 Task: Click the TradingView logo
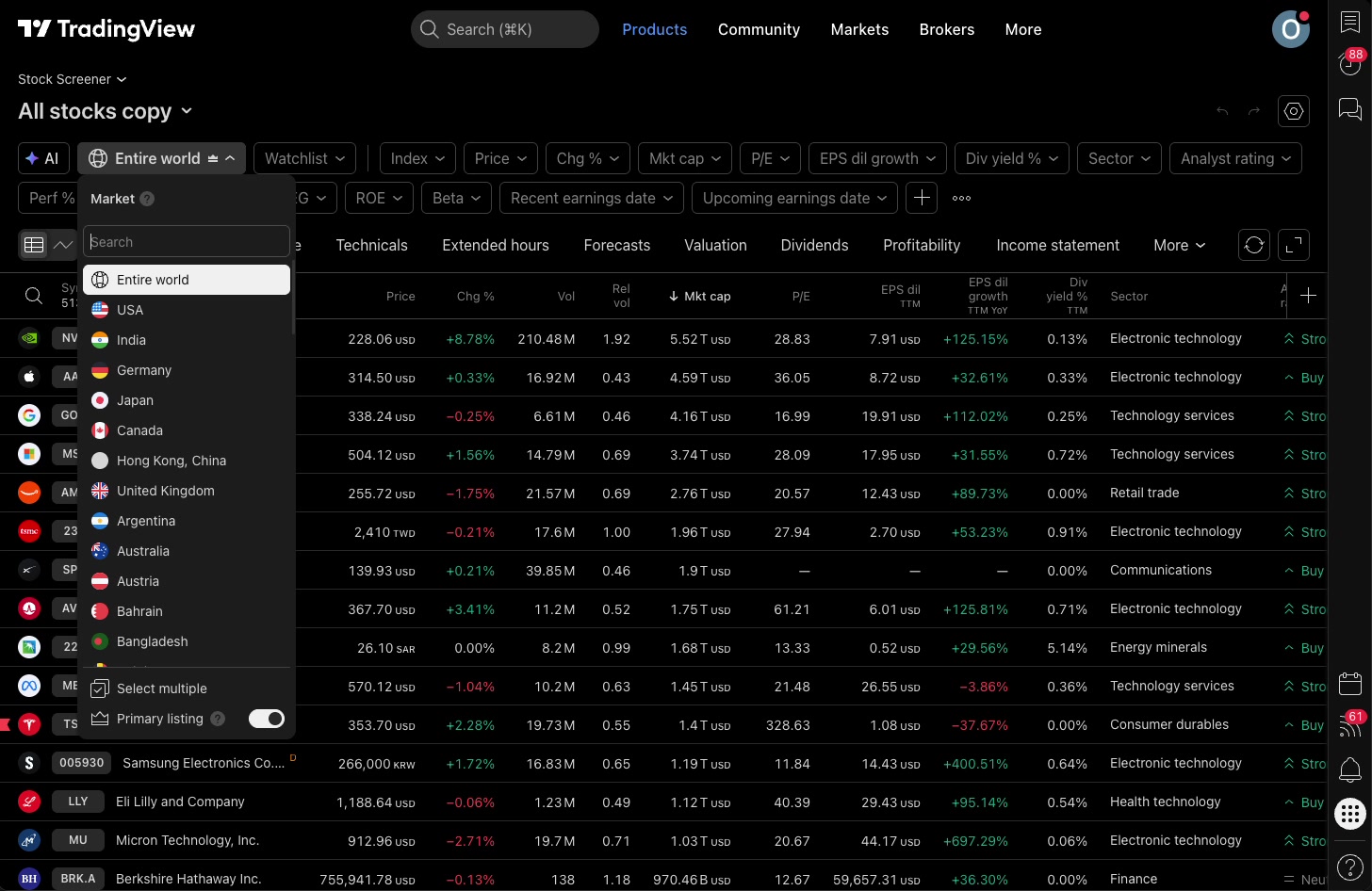[106, 29]
